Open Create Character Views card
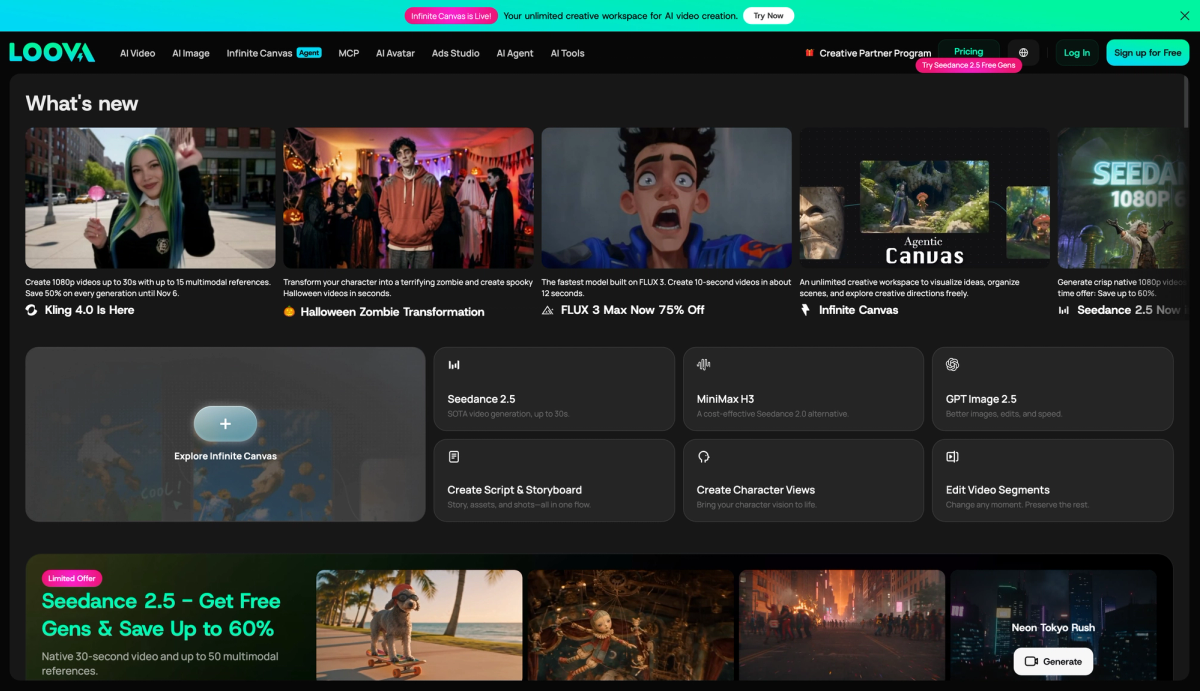This screenshot has width=1200, height=691. [803, 480]
